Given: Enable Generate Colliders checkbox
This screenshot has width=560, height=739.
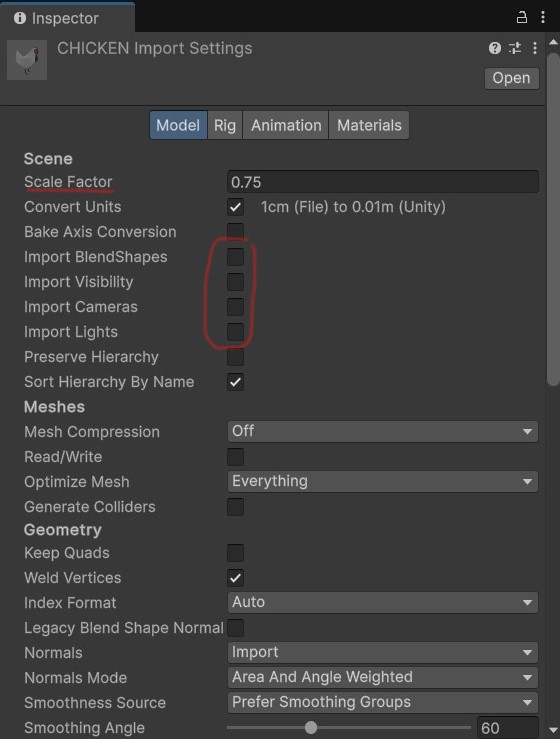Looking at the screenshot, I should pos(235,507).
